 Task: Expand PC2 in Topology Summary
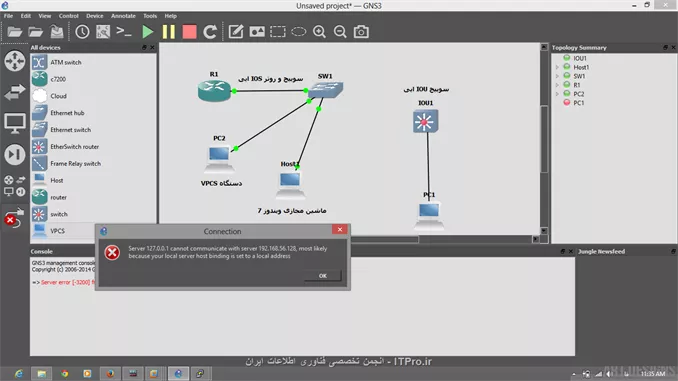pyautogui.click(x=557, y=94)
